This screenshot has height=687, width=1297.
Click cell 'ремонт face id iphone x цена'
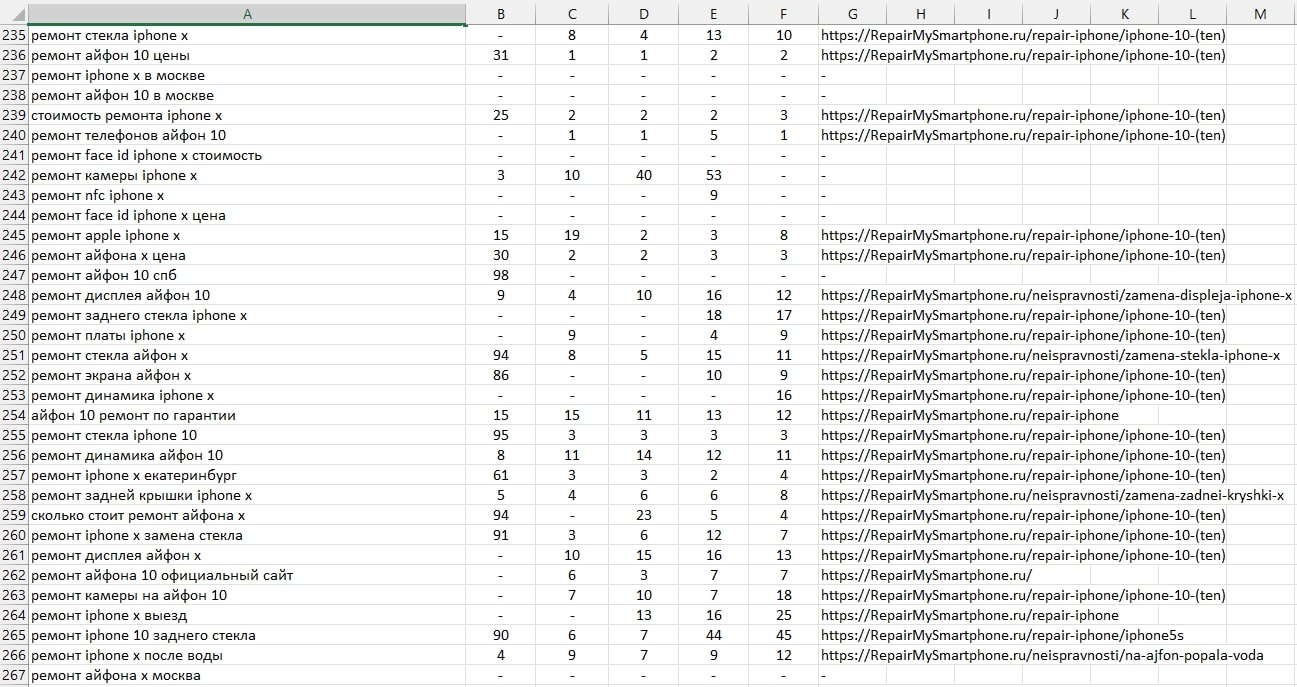click(247, 215)
